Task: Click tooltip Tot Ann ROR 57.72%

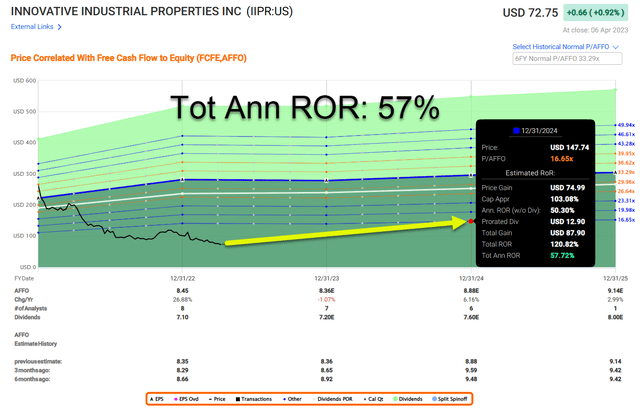Action: 562,255
